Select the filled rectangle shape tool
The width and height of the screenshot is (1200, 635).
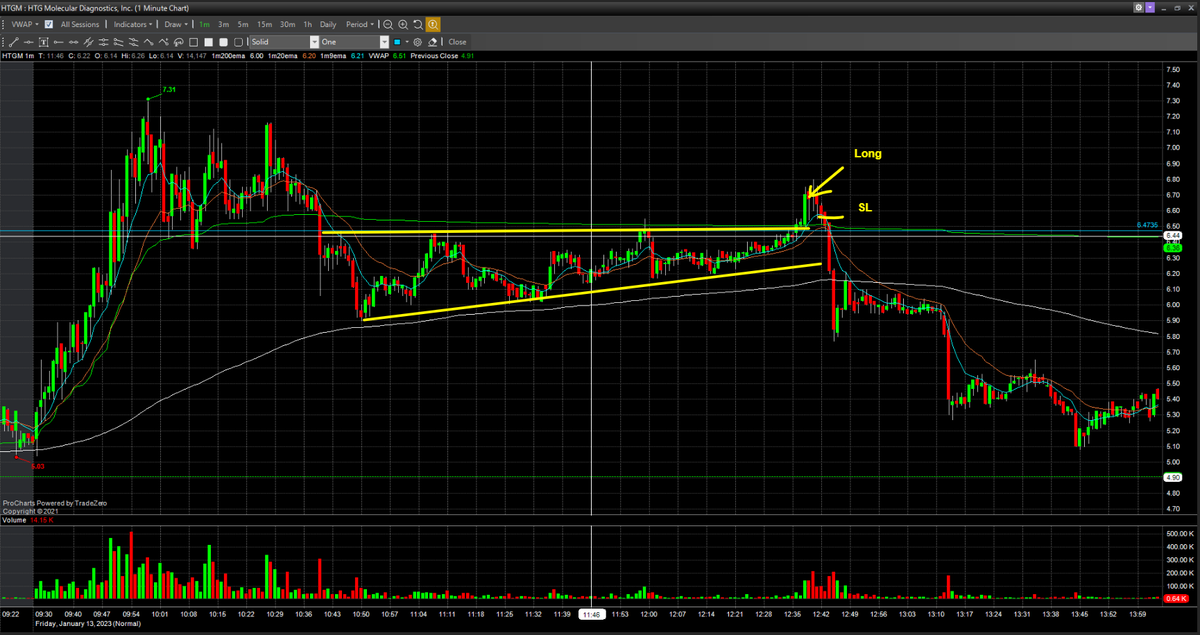click(208, 42)
